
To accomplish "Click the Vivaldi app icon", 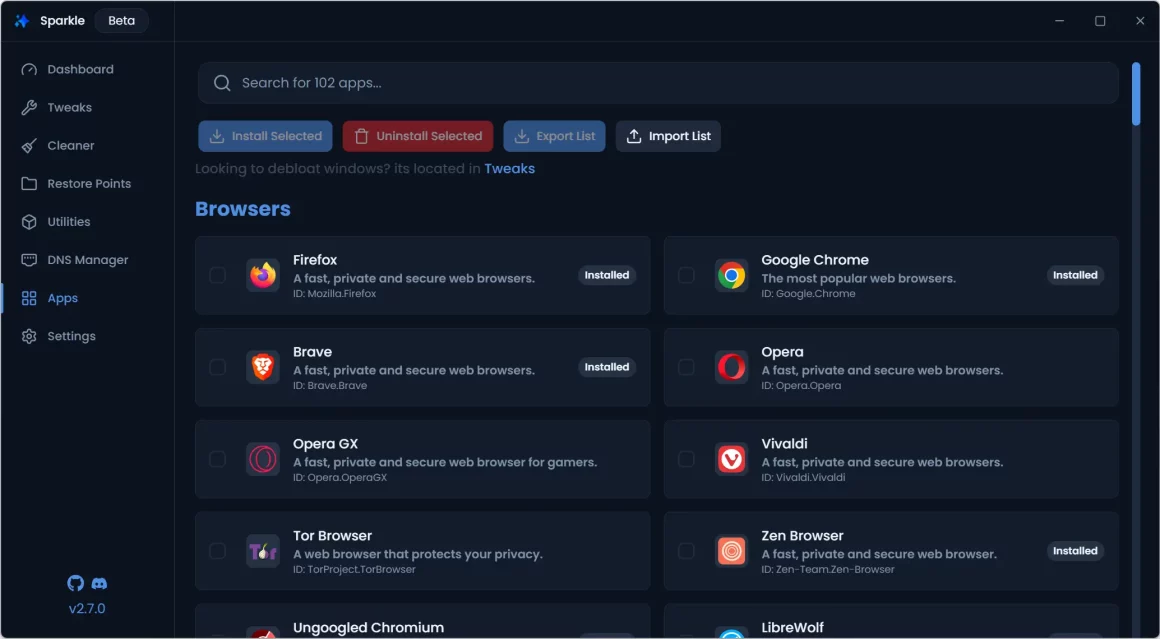I will click(731, 459).
